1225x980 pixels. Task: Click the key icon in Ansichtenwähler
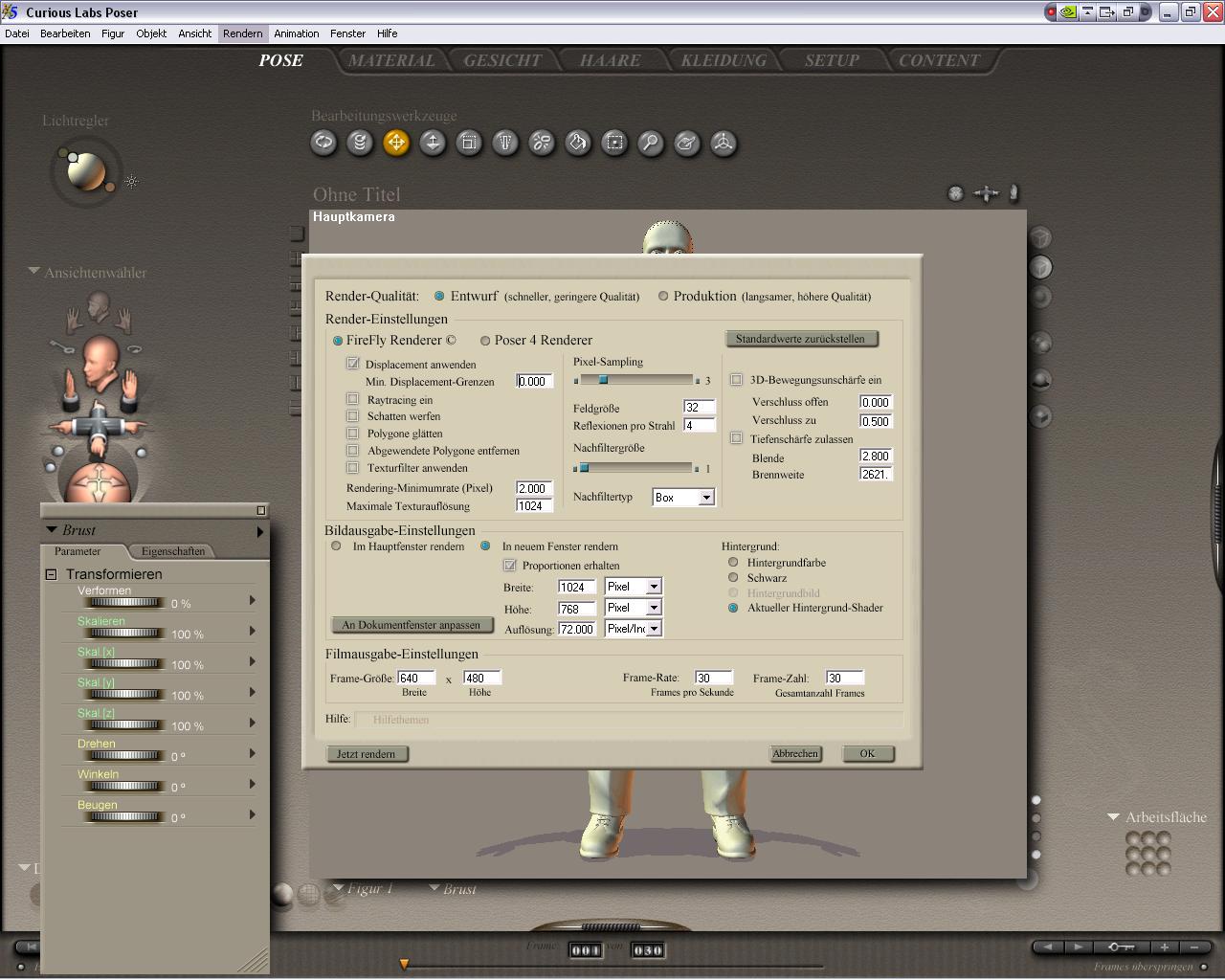(x=61, y=347)
